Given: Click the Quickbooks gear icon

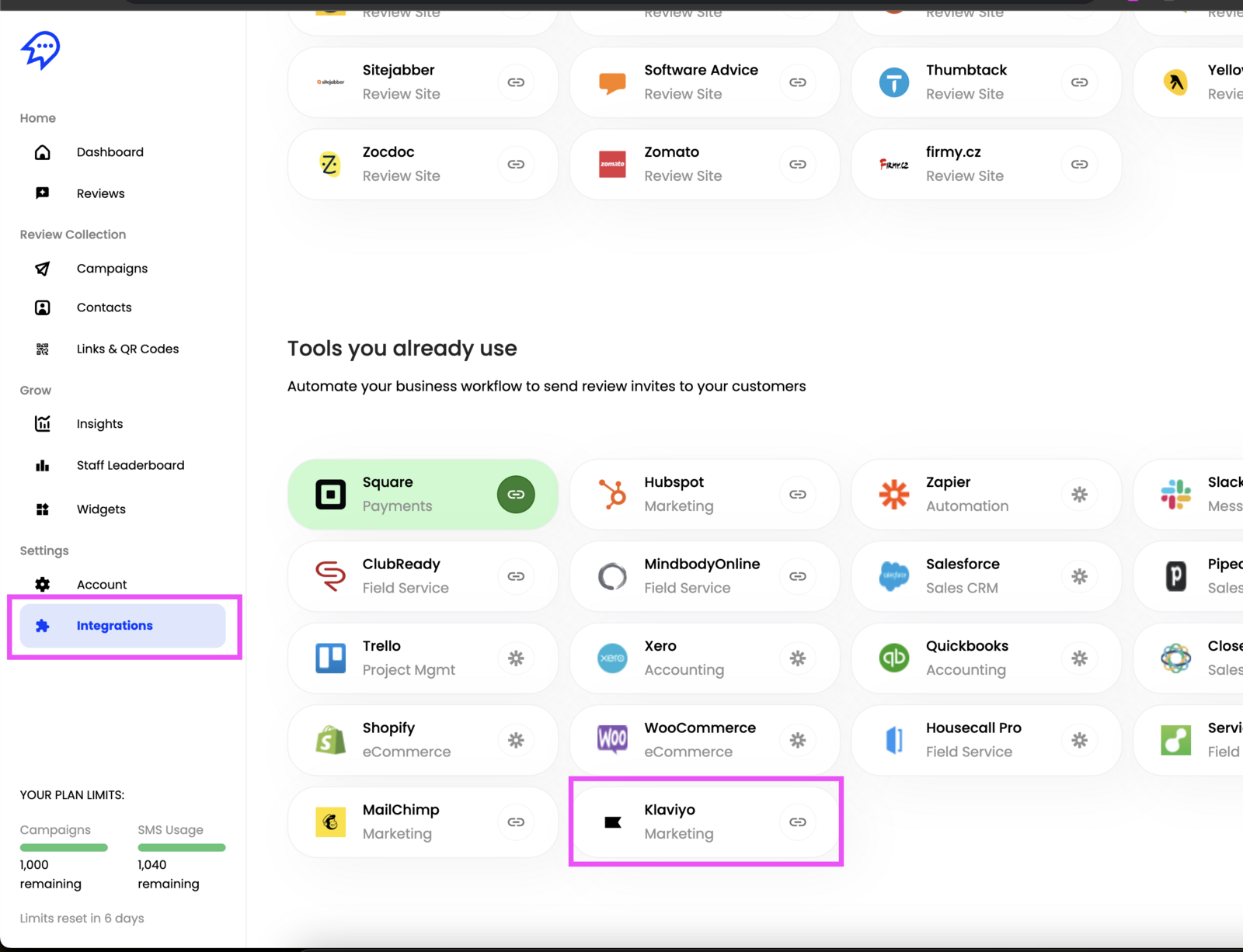Looking at the screenshot, I should [x=1079, y=658].
